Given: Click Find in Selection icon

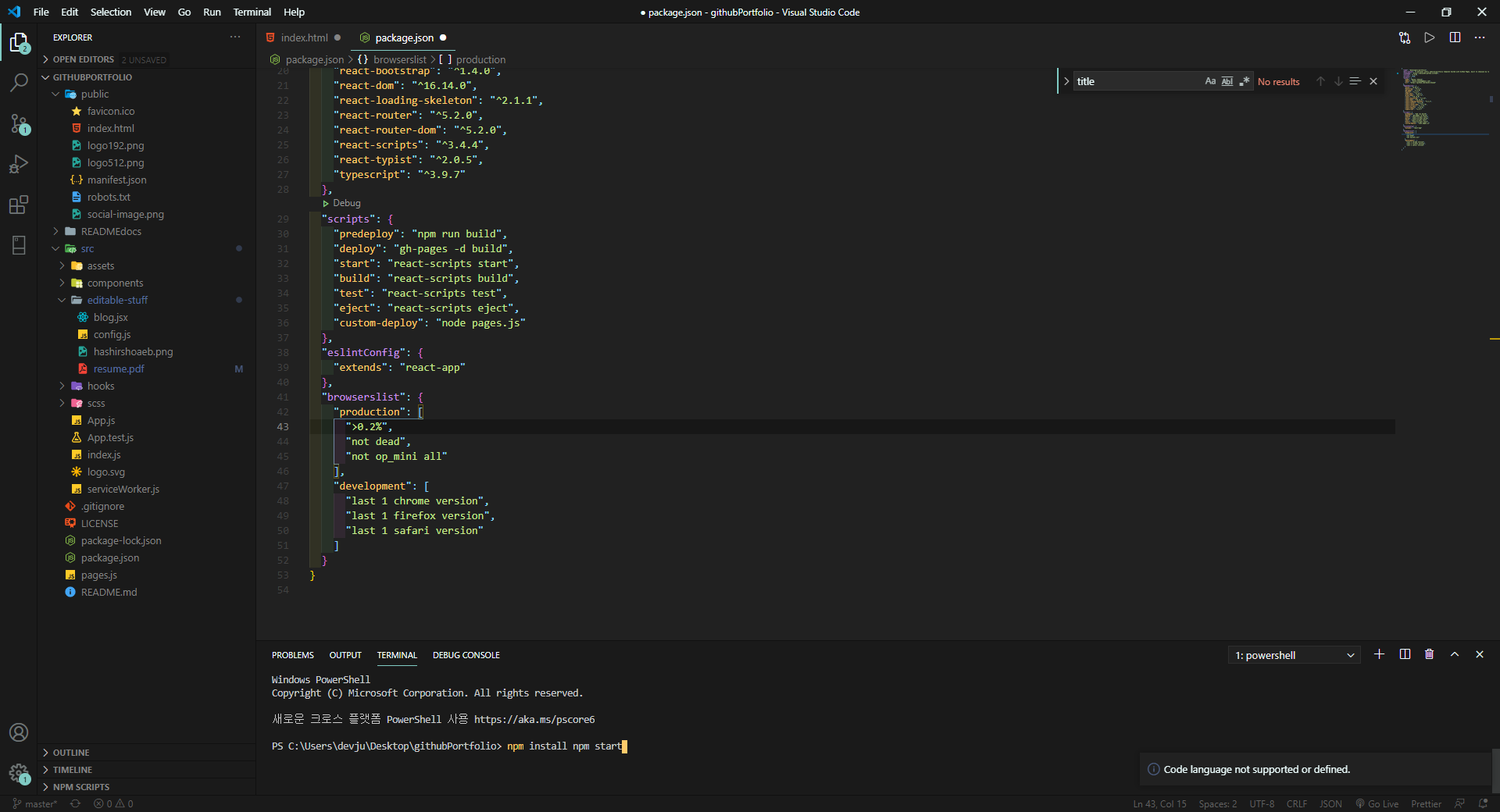Looking at the screenshot, I should tap(1355, 81).
